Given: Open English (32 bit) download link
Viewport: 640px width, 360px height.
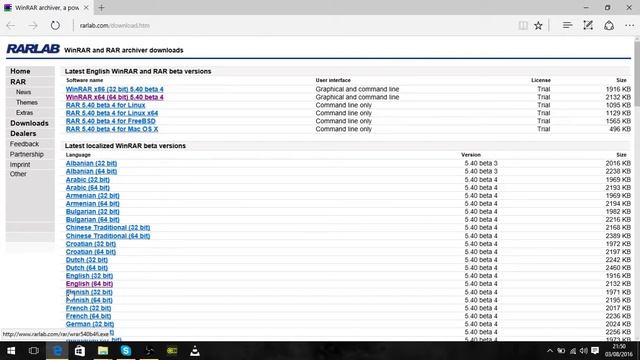Looking at the screenshot, I should tap(89, 276).
